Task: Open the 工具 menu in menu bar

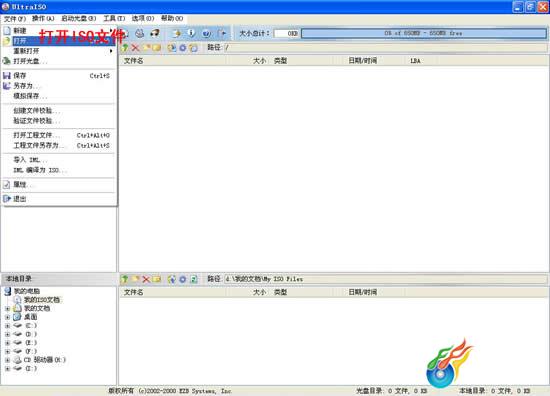Action: [x=114, y=18]
